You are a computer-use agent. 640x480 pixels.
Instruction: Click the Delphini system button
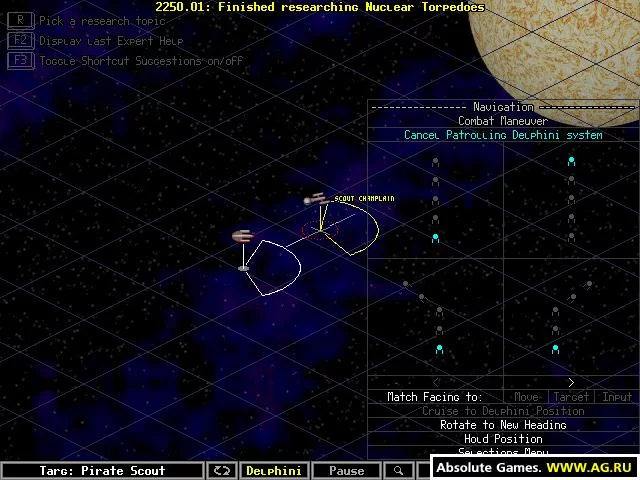click(x=274, y=470)
